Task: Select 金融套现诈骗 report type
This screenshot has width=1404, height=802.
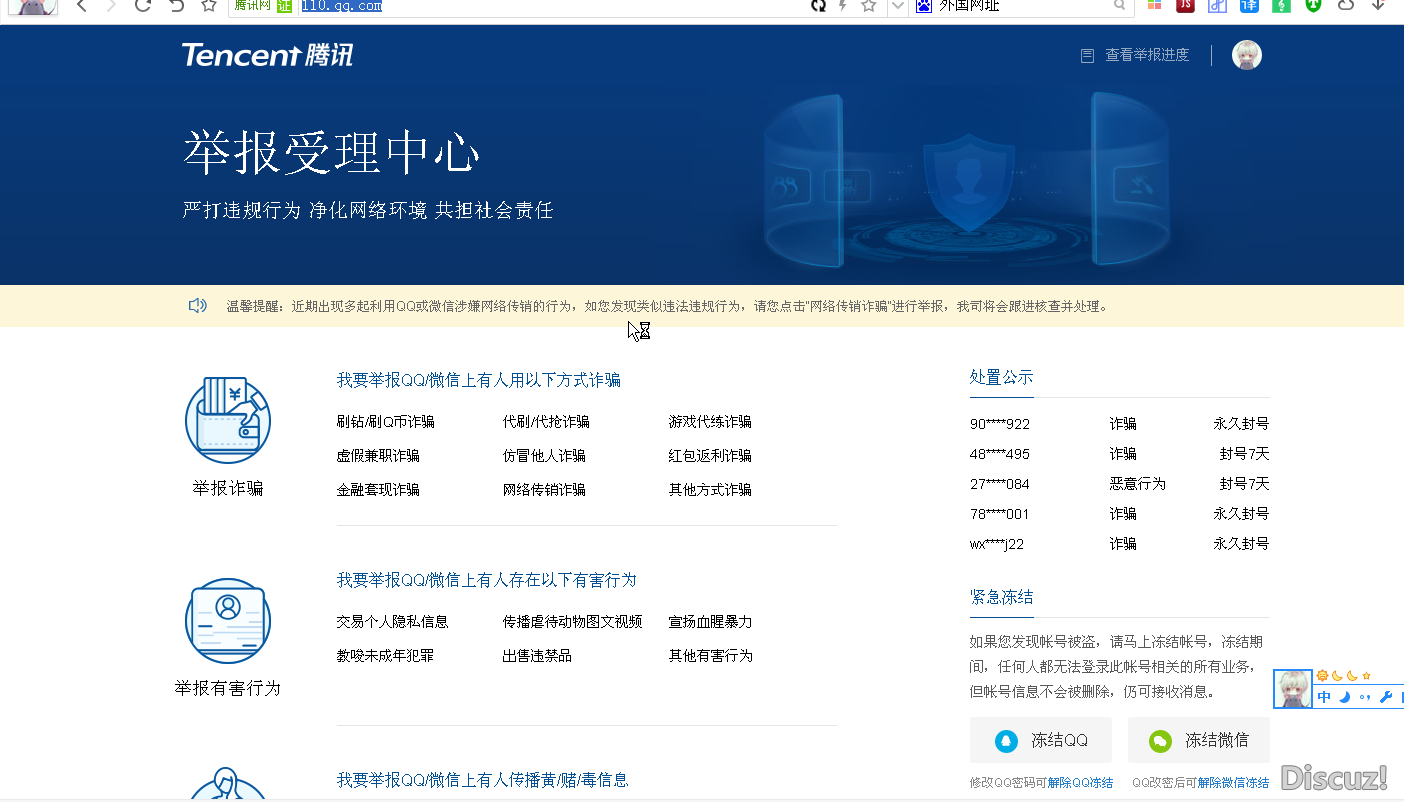Action: coord(378,490)
